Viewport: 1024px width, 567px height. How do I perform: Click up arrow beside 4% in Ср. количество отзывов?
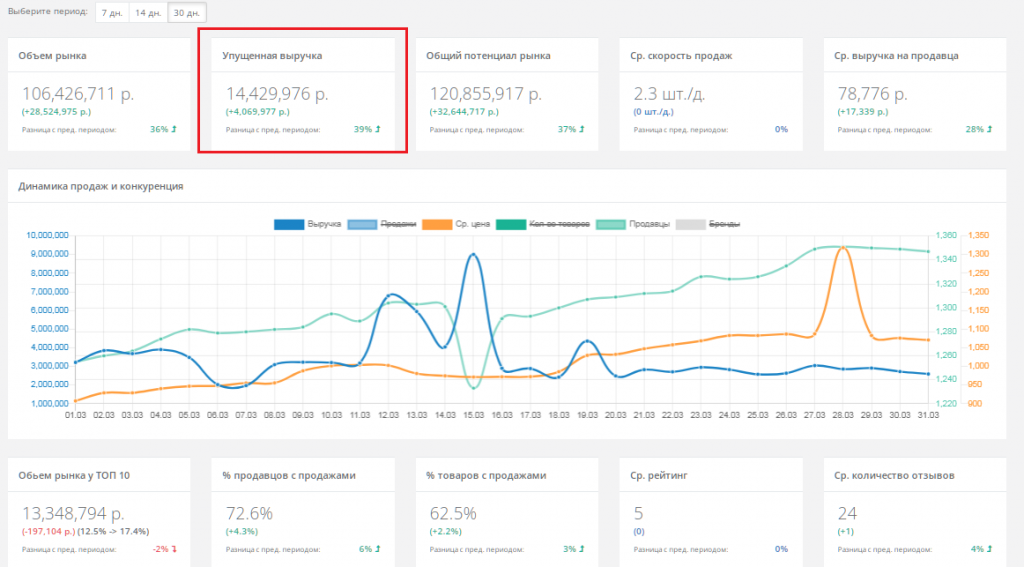pyautogui.click(x=991, y=549)
